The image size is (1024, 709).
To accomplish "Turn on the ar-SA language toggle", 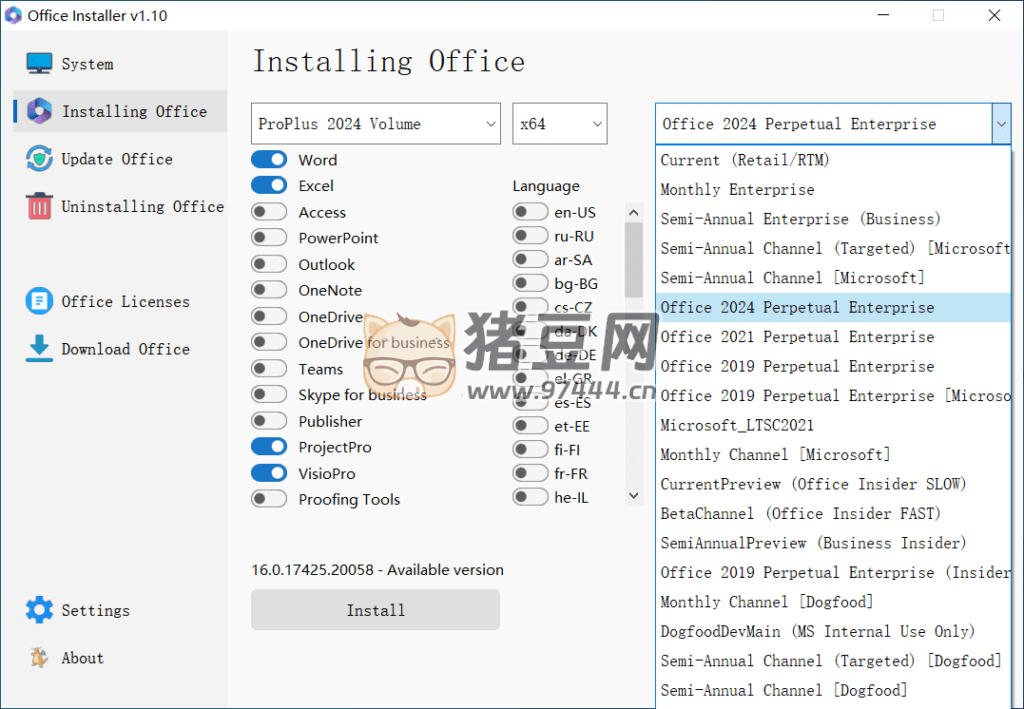I will [x=530, y=259].
